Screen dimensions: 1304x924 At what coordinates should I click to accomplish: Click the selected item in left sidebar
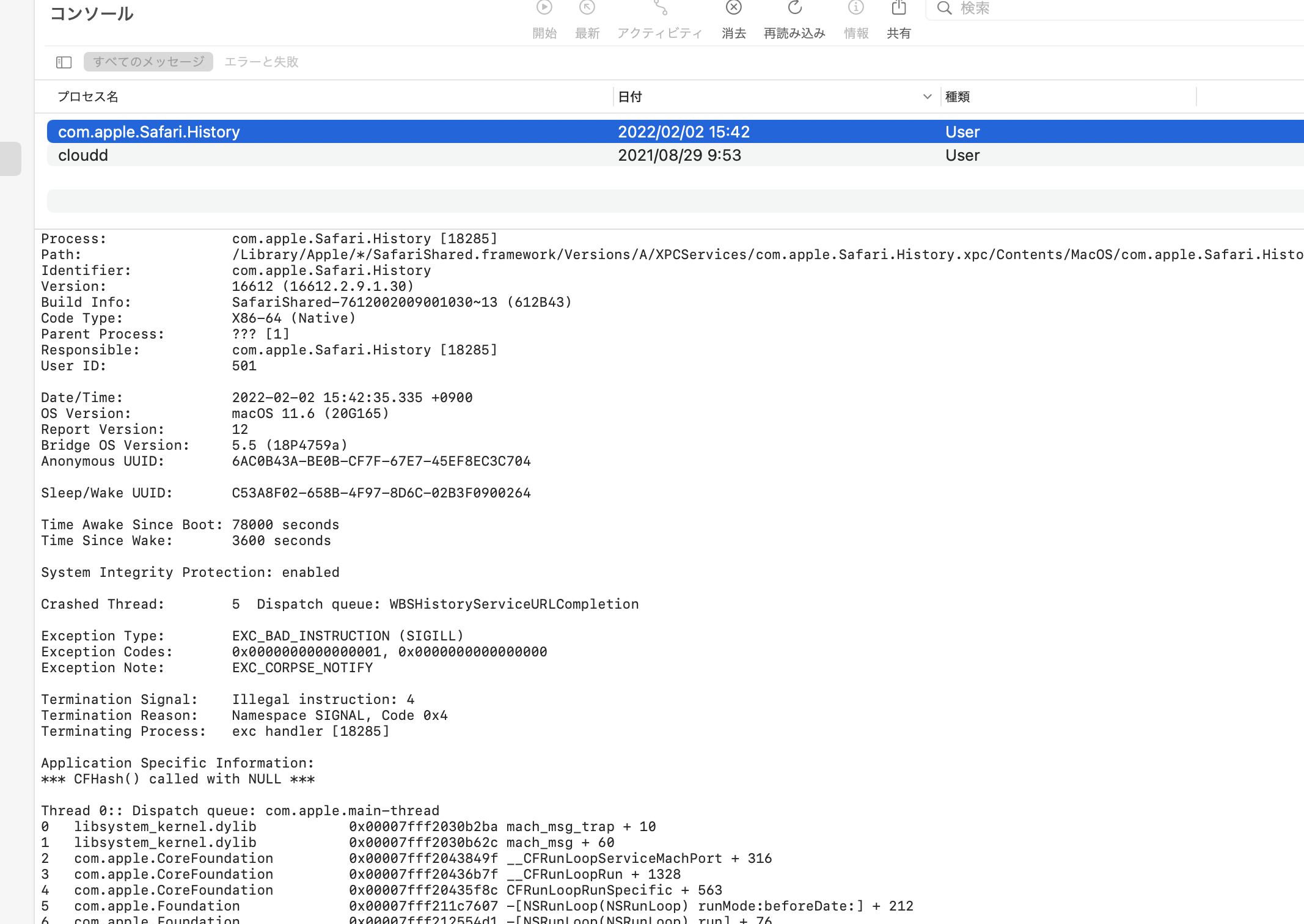click(10, 159)
